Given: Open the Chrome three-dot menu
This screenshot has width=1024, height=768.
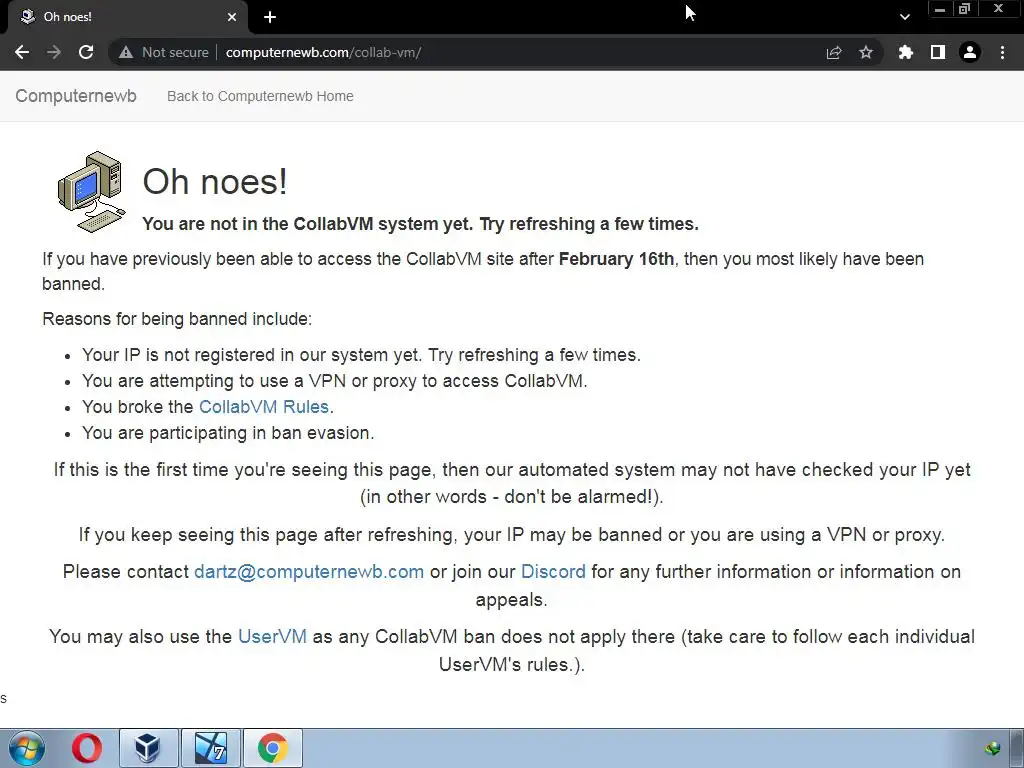Looking at the screenshot, I should click(1002, 52).
